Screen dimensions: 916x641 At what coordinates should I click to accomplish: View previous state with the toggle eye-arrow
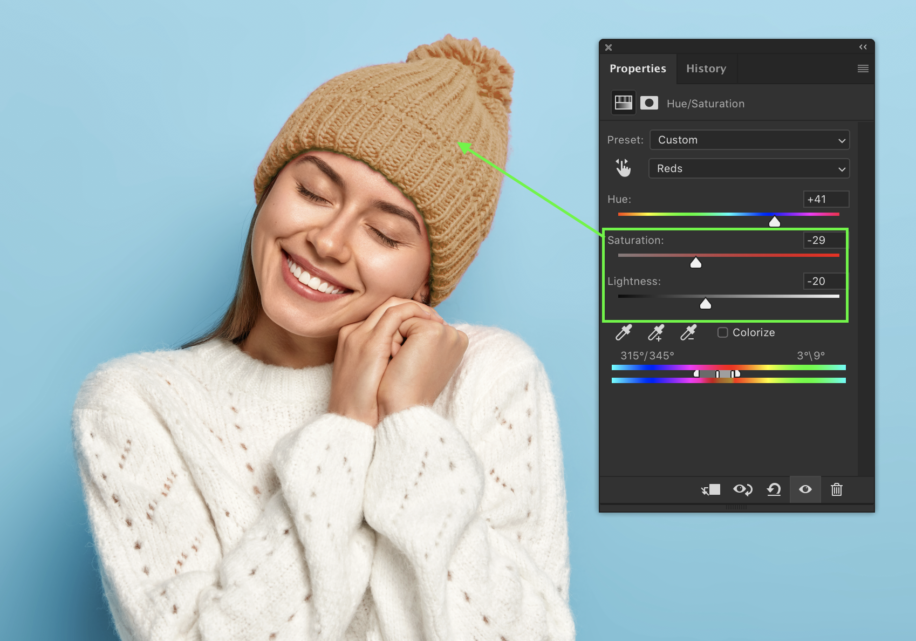coord(743,490)
